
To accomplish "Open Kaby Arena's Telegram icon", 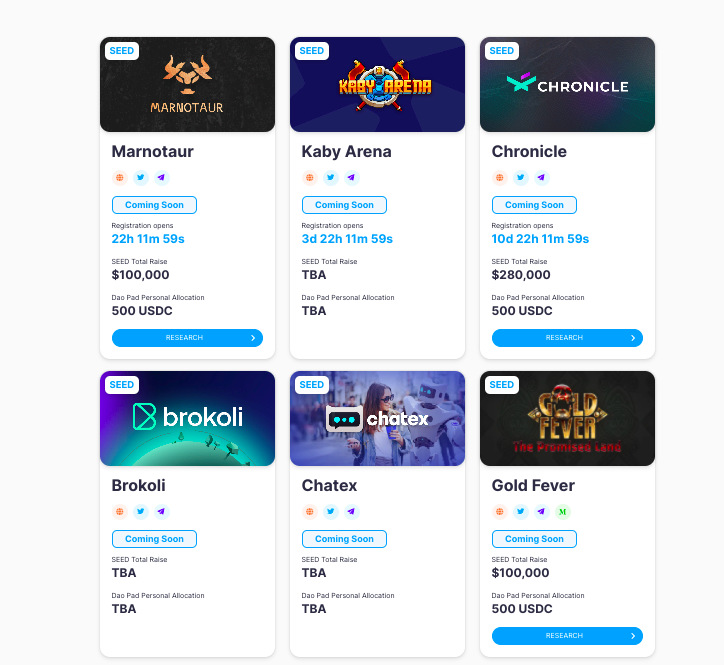I will 352,178.
